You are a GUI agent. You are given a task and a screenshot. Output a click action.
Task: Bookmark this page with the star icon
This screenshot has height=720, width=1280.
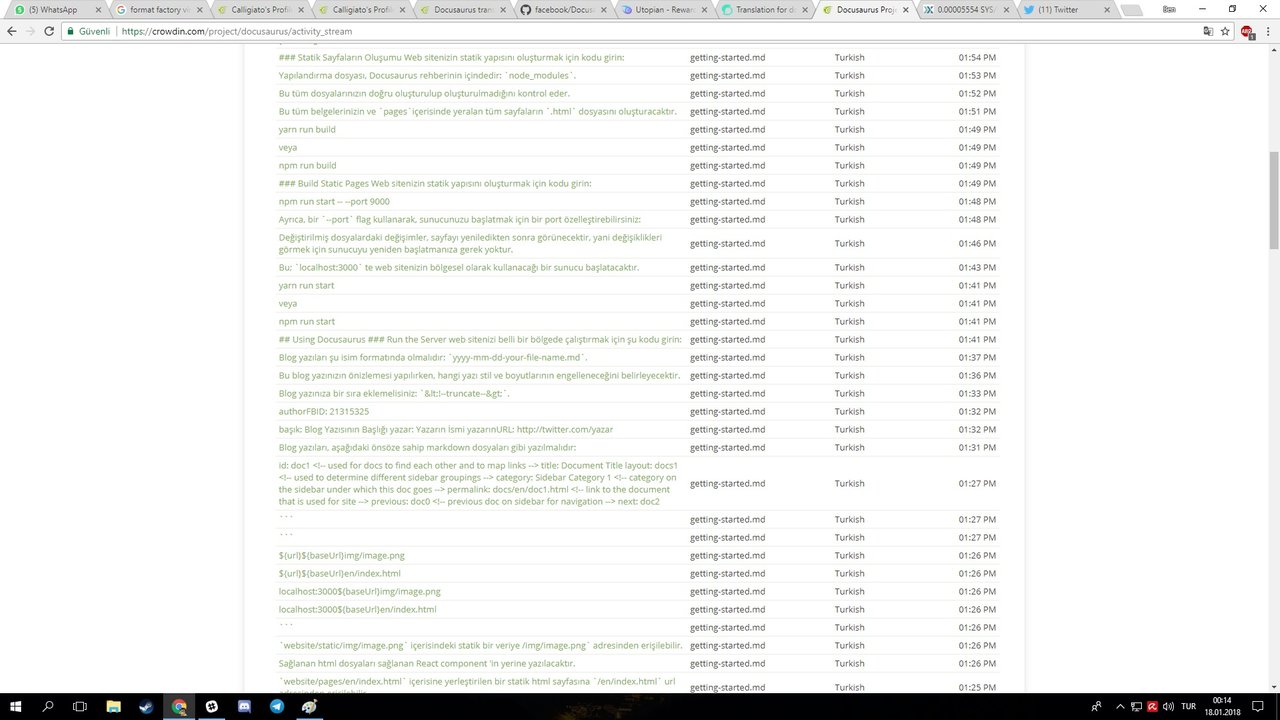[x=1225, y=31]
